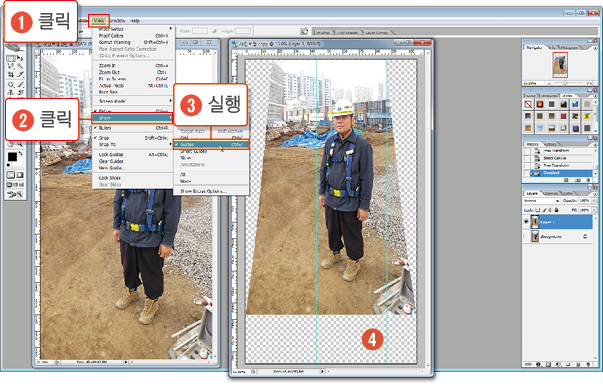Switch to Quick Mask mode
Image resolution: width=603 pixels, height=384 pixels.
(20, 175)
